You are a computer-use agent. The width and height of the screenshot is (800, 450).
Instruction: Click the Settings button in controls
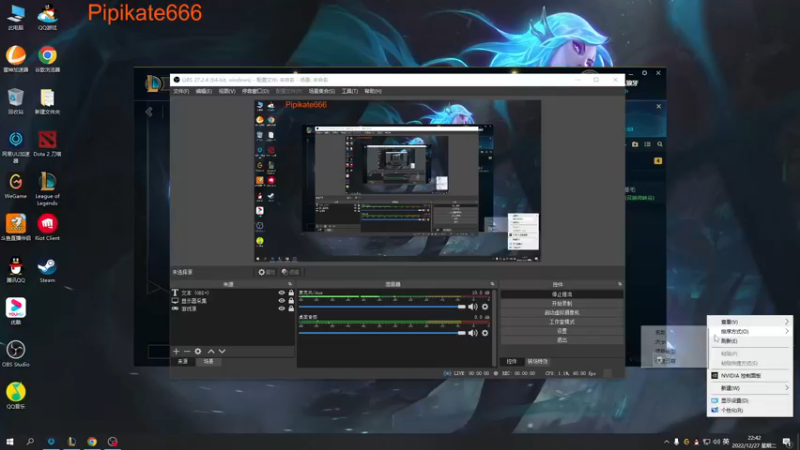562,331
